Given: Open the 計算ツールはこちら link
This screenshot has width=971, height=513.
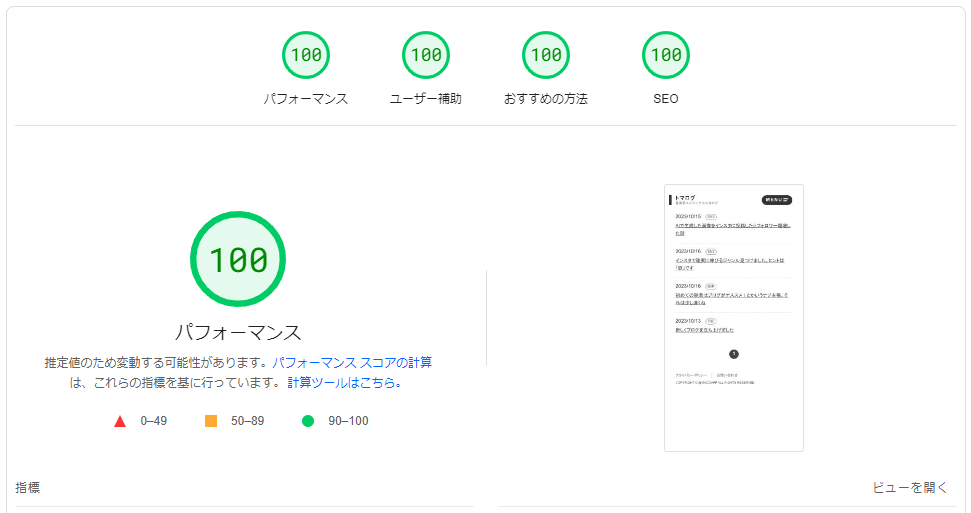Looking at the screenshot, I should pyautogui.click(x=344, y=383).
